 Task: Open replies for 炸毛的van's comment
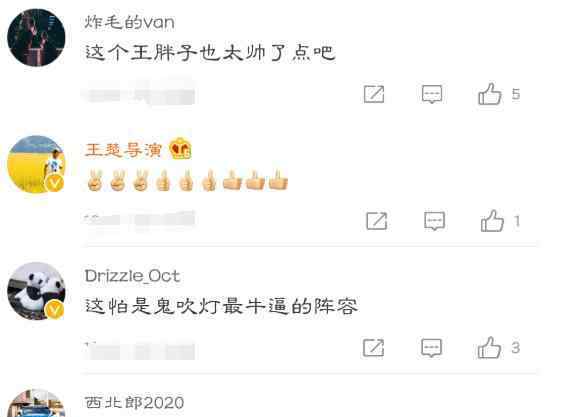pyautogui.click(x=432, y=94)
